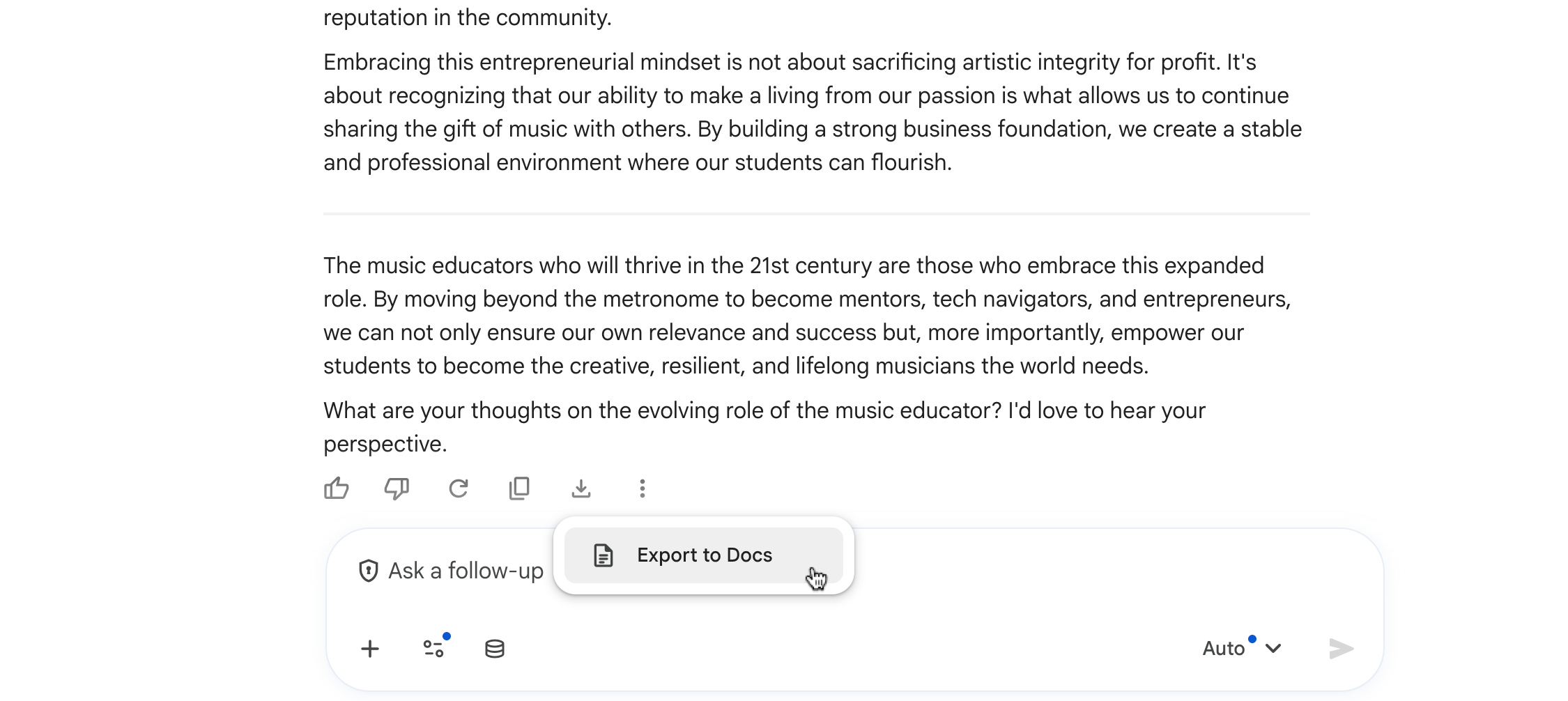The image size is (1568, 701).
Task: Give the response a thumbs down
Action: coord(397,488)
